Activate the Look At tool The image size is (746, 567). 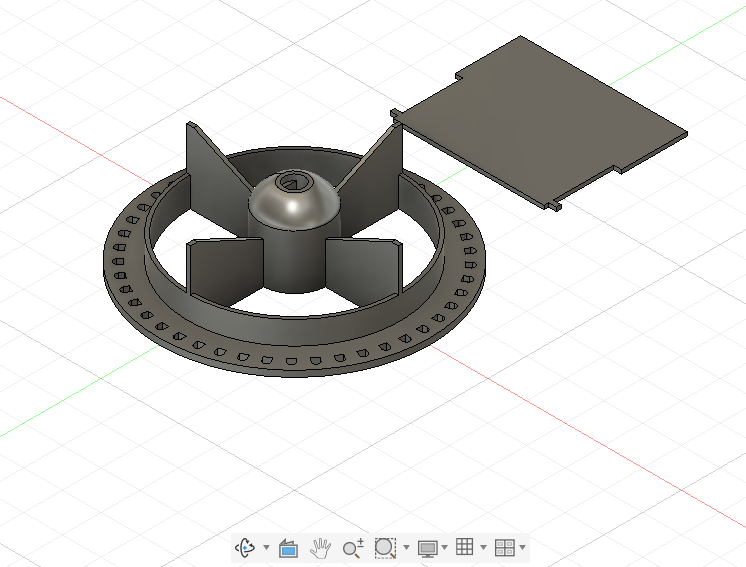[288, 548]
